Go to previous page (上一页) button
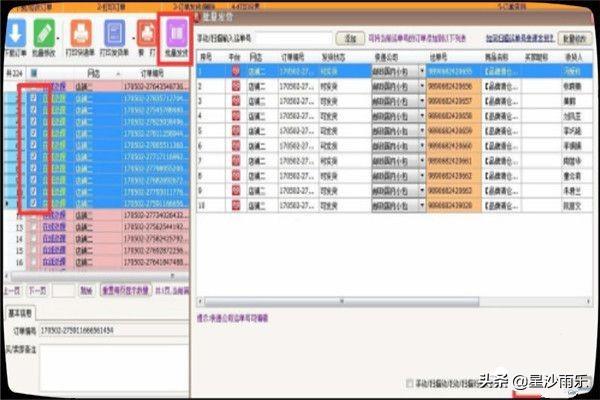600x400 pixels. [13, 291]
